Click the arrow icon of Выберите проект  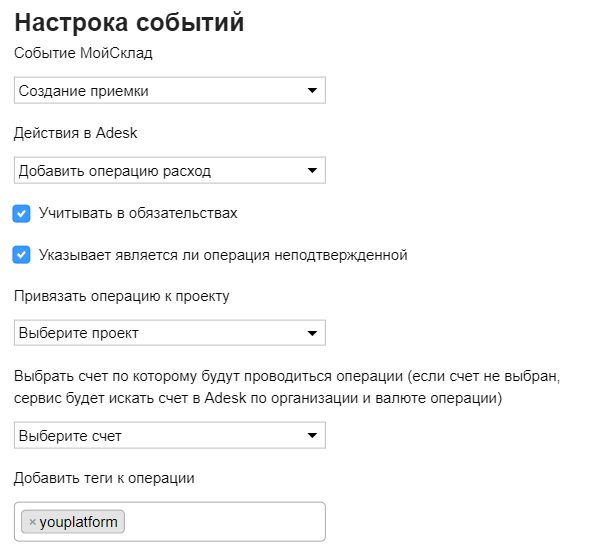pos(312,333)
